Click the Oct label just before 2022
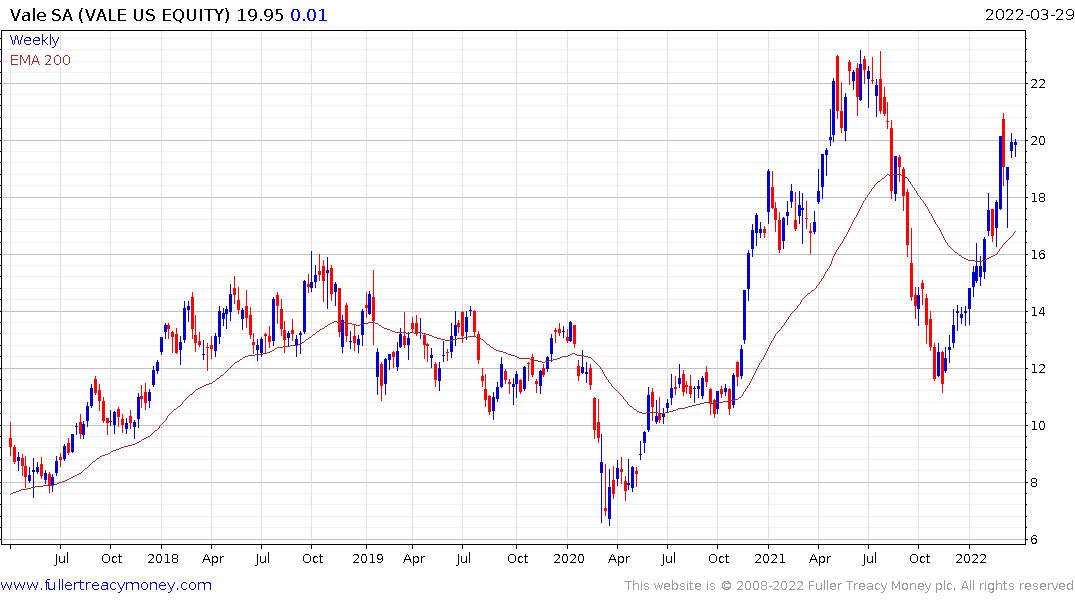Screen dimensions: 1075x600 pyautogui.click(x=919, y=559)
